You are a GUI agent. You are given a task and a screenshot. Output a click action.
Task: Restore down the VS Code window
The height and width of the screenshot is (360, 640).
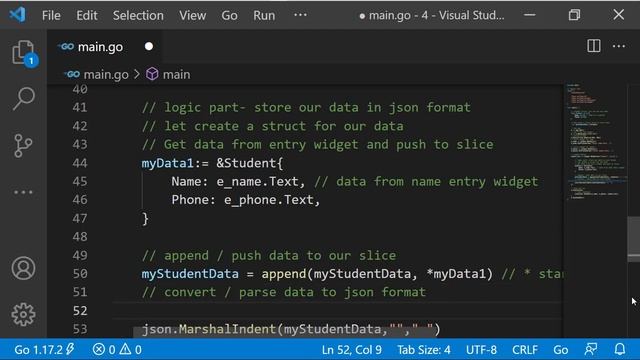click(x=574, y=15)
